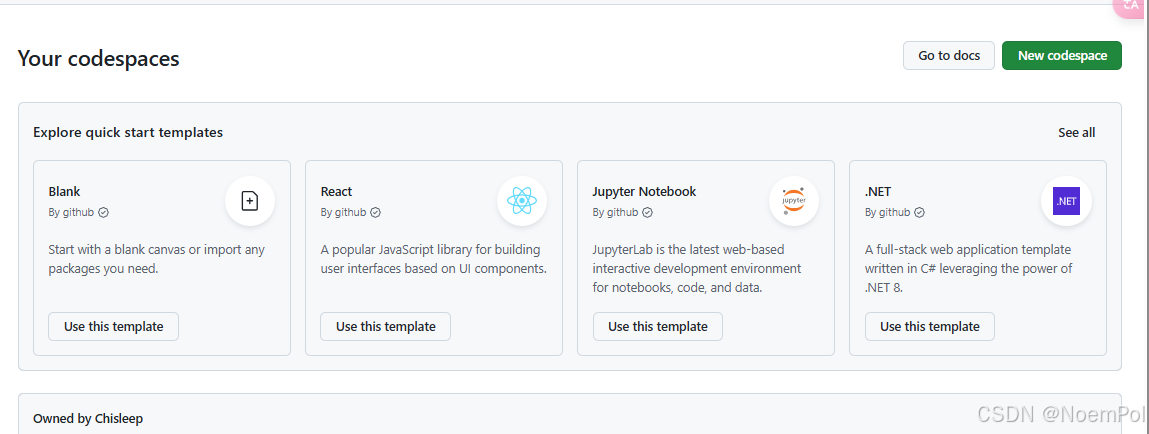1149x434 pixels.
Task: Click the purple .NET logo icon
Action: (x=1066, y=201)
